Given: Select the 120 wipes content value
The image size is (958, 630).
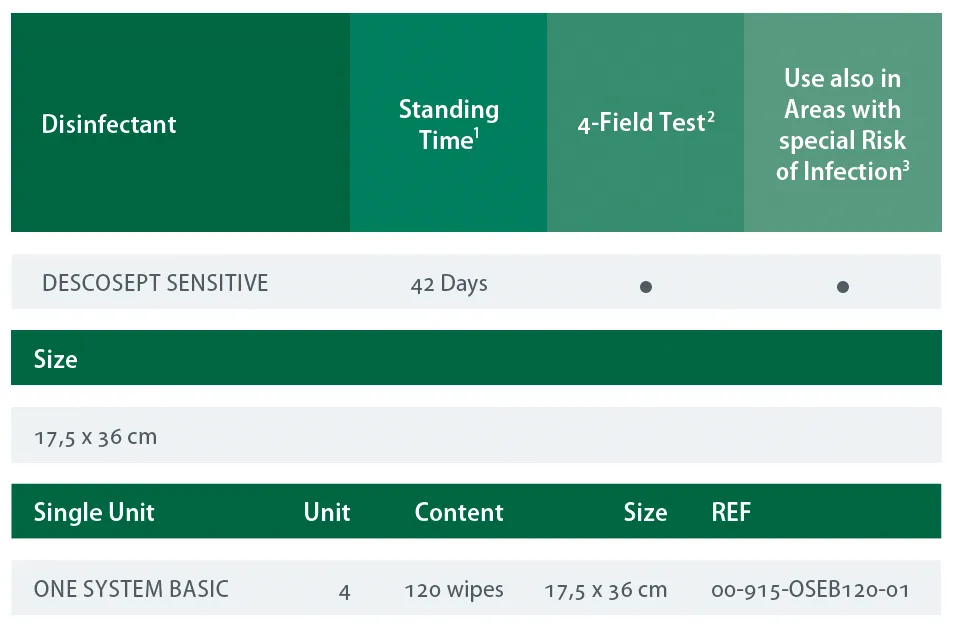Looking at the screenshot, I should pos(454,589).
